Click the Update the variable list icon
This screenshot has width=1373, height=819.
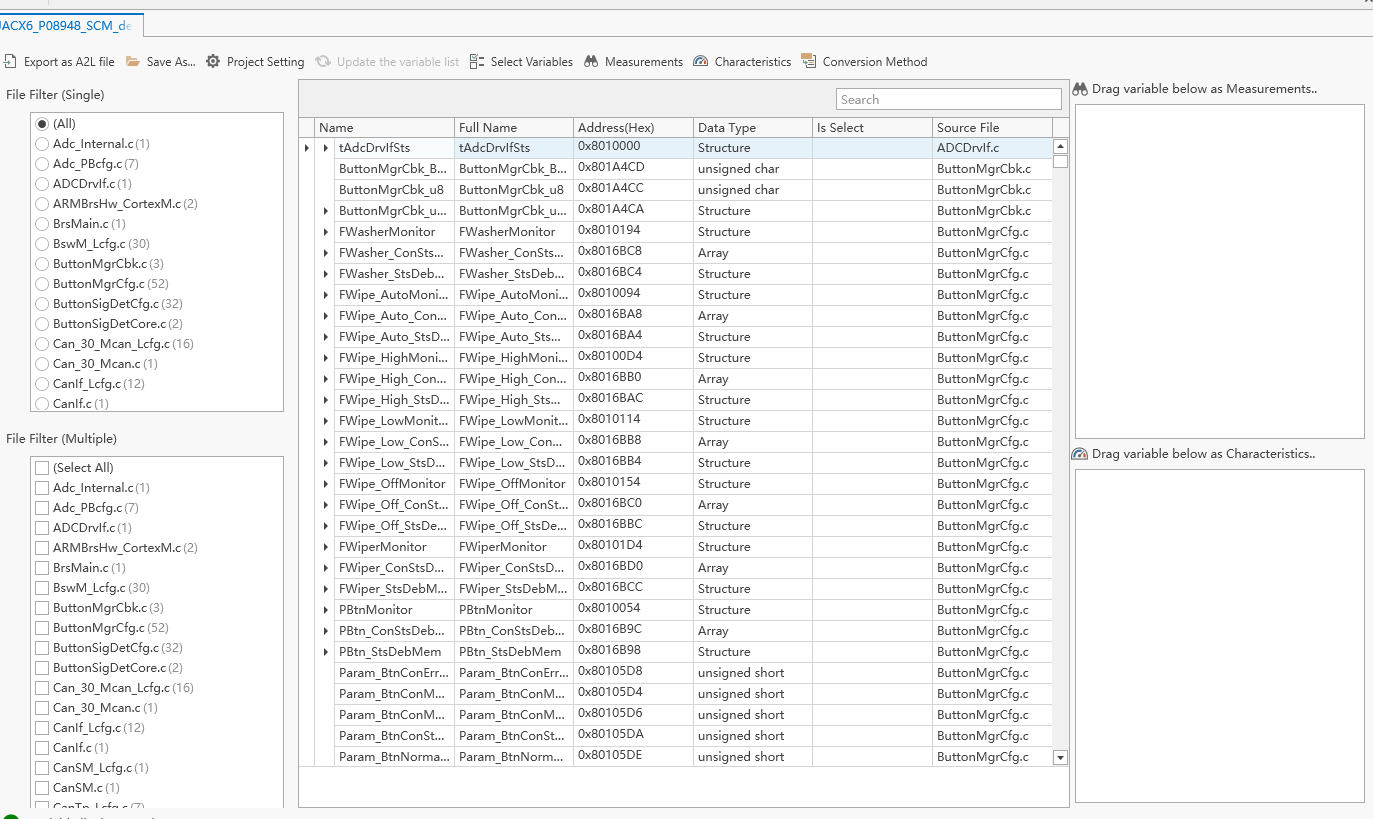[323, 62]
